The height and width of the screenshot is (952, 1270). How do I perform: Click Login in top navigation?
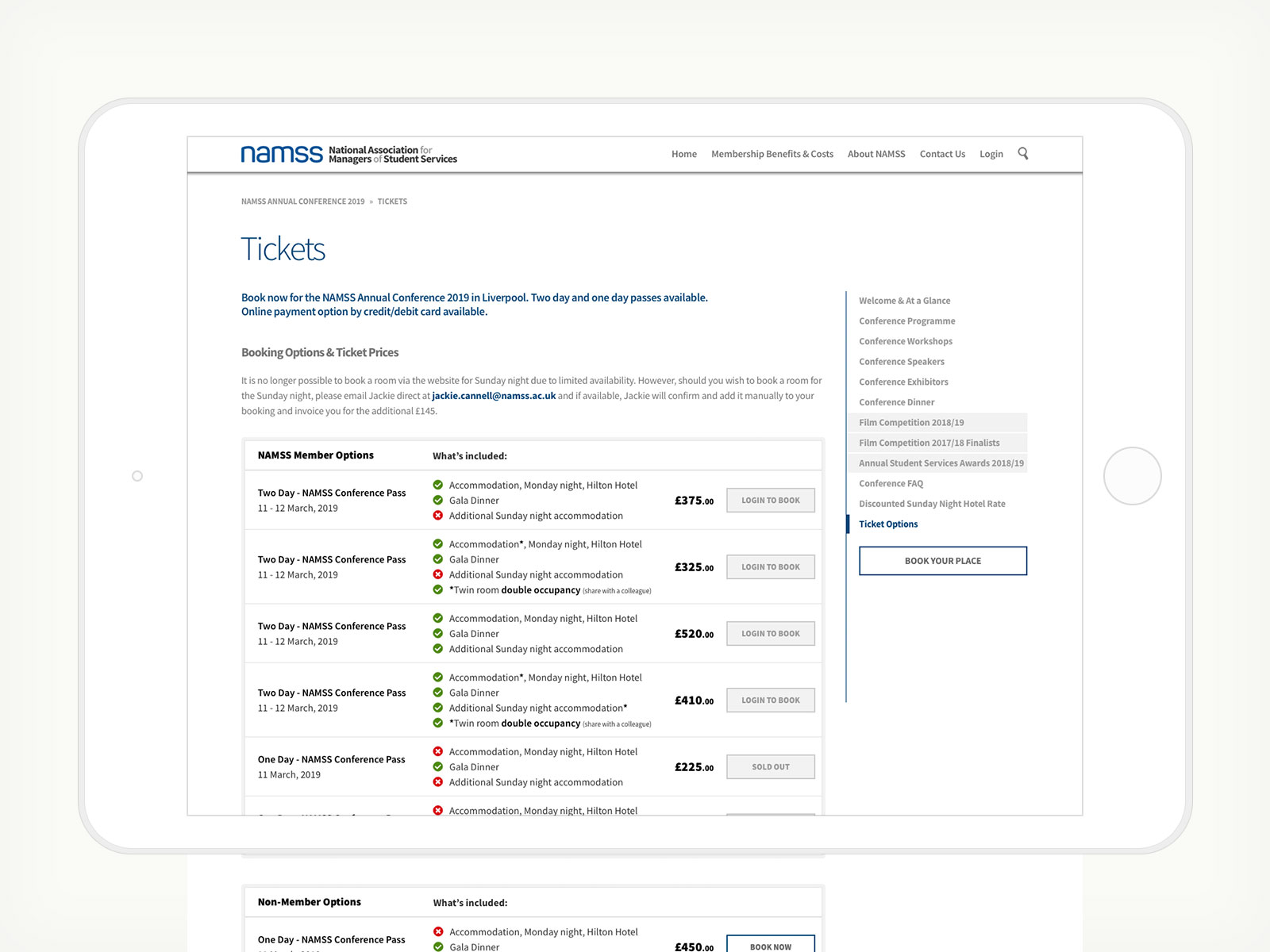(991, 154)
